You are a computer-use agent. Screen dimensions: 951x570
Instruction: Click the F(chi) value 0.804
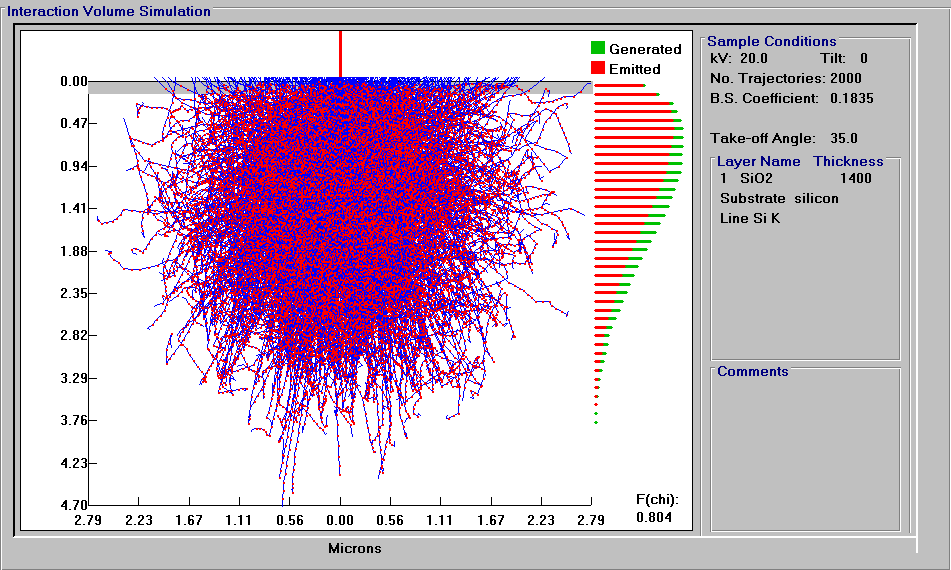point(654,517)
